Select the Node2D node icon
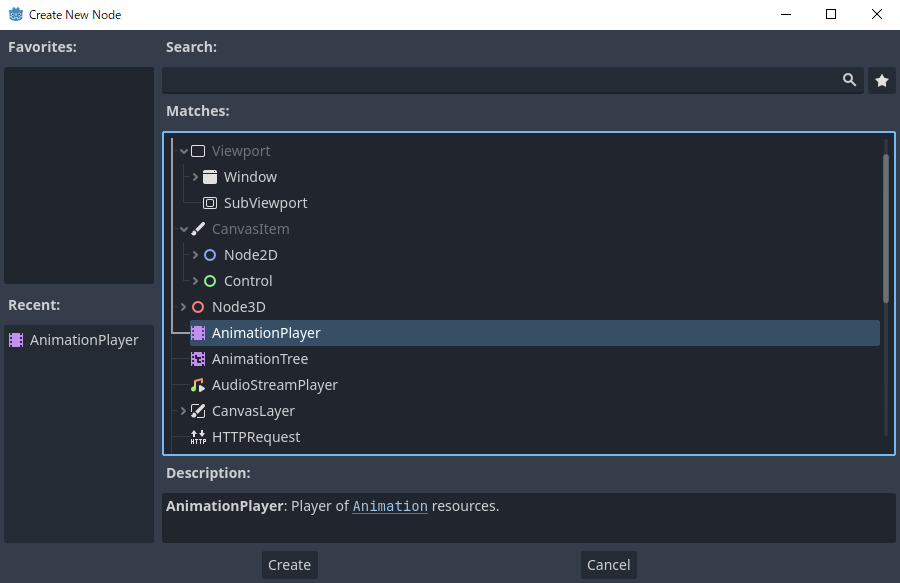This screenshot has height=583, width=900. coord(209,254)
